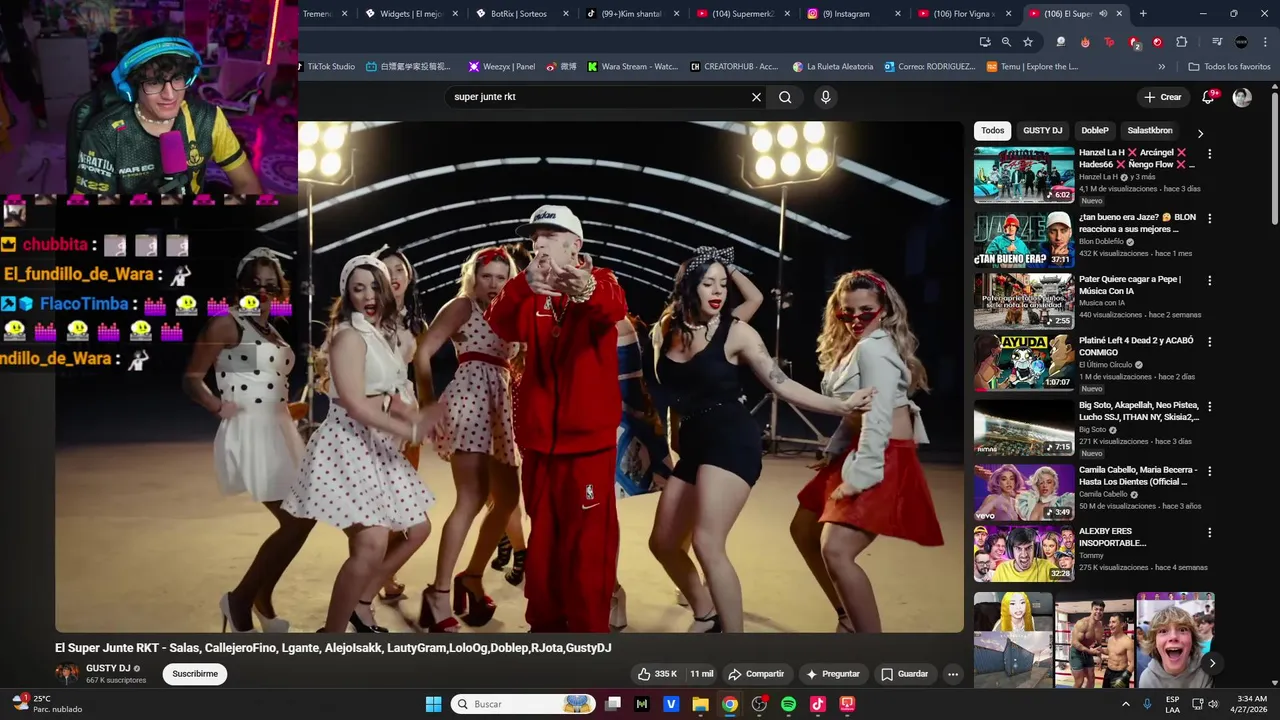The width and height of the screenshot is (1280, 720).
Task: Open the YouTube account avatar menu
Action: click(x=1242, y=97)
